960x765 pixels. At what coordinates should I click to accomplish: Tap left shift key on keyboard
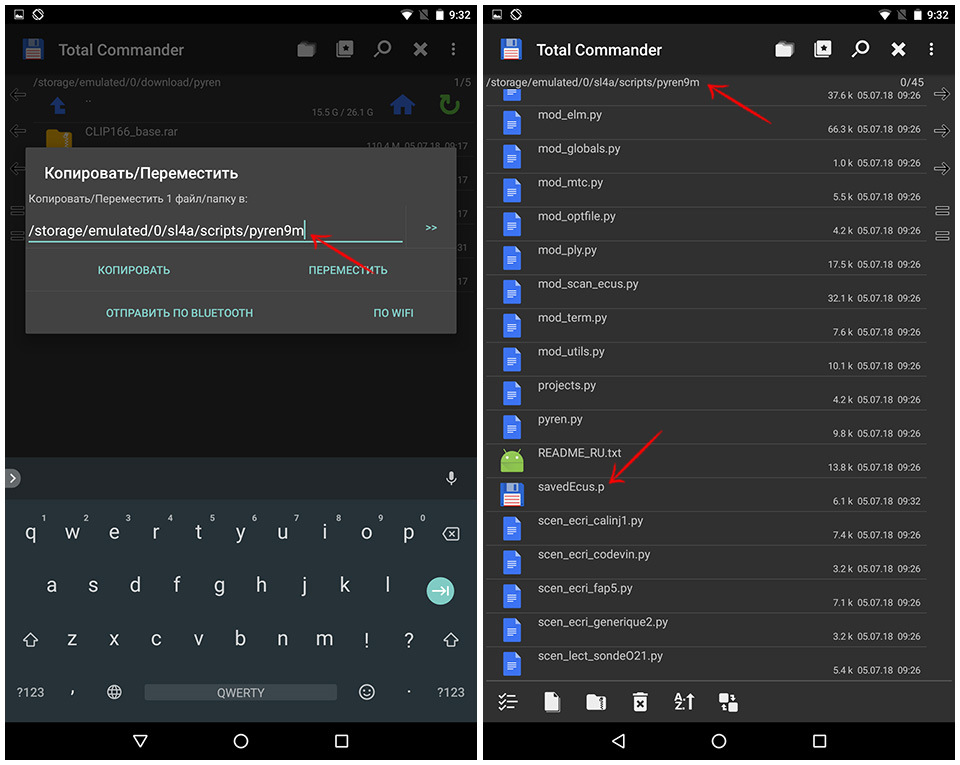coord(30,640)
